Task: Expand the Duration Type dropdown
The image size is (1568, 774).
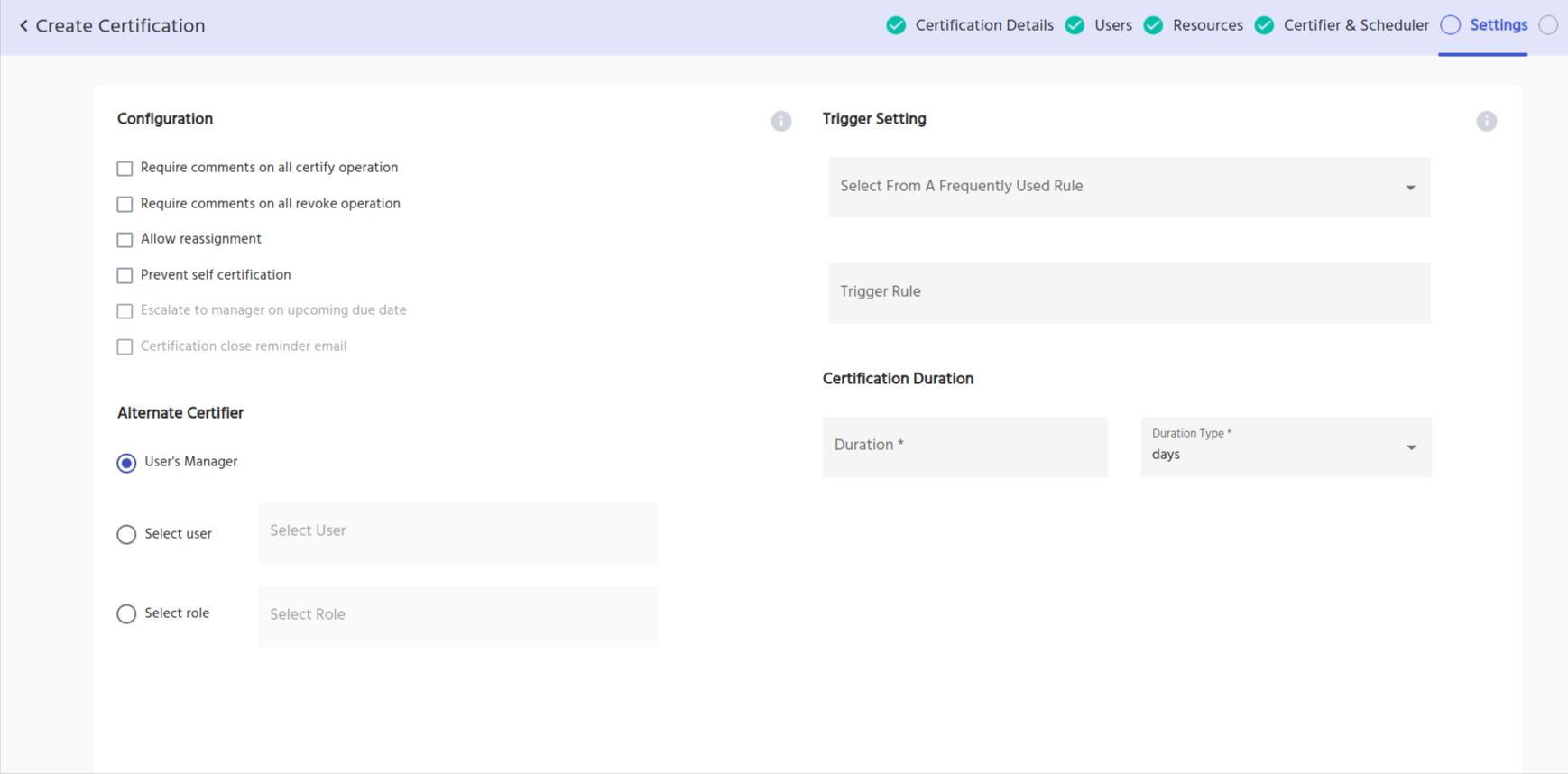Action: click(1285, 447)
